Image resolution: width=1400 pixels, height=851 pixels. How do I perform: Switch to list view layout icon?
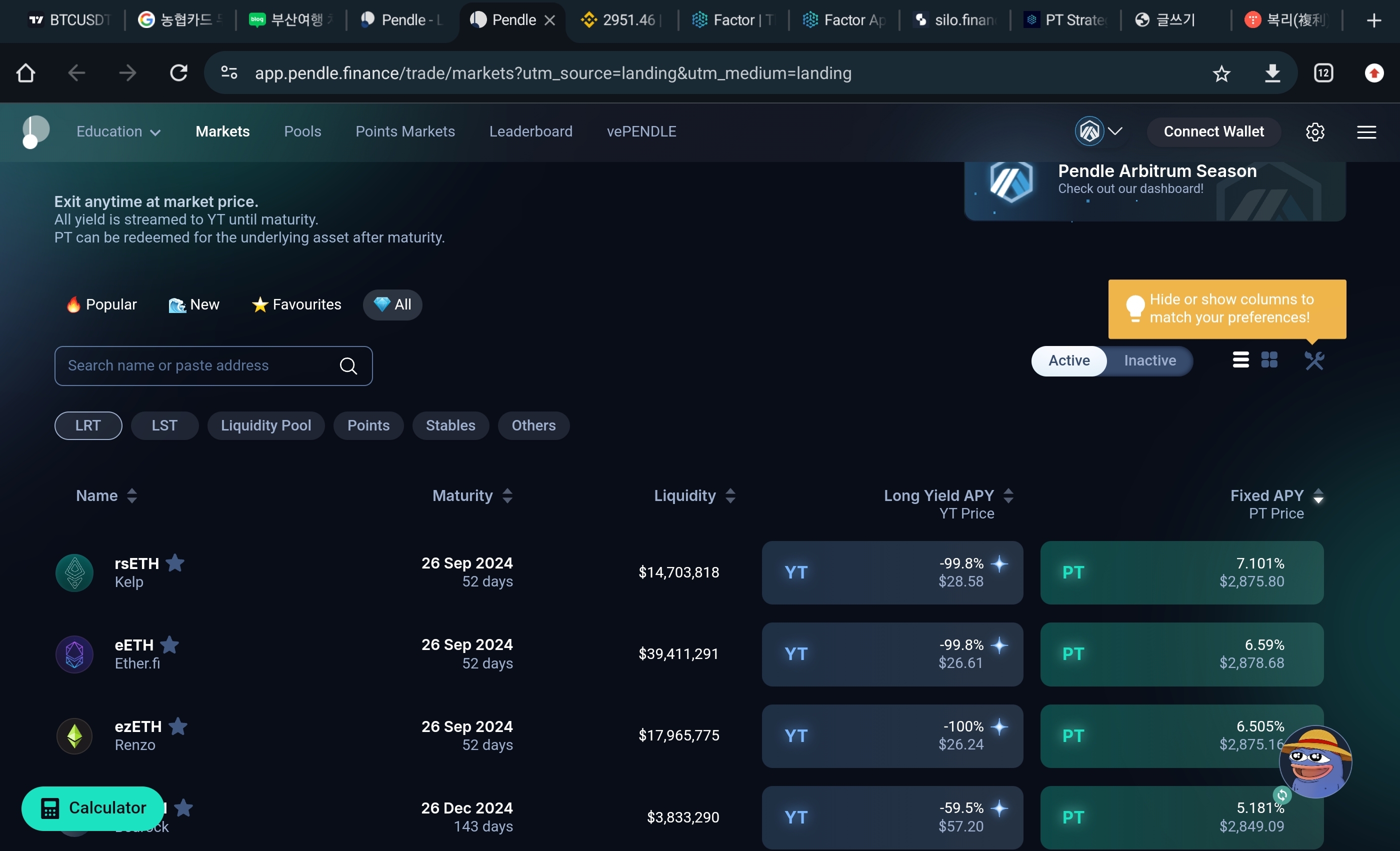coord(1240,360)
